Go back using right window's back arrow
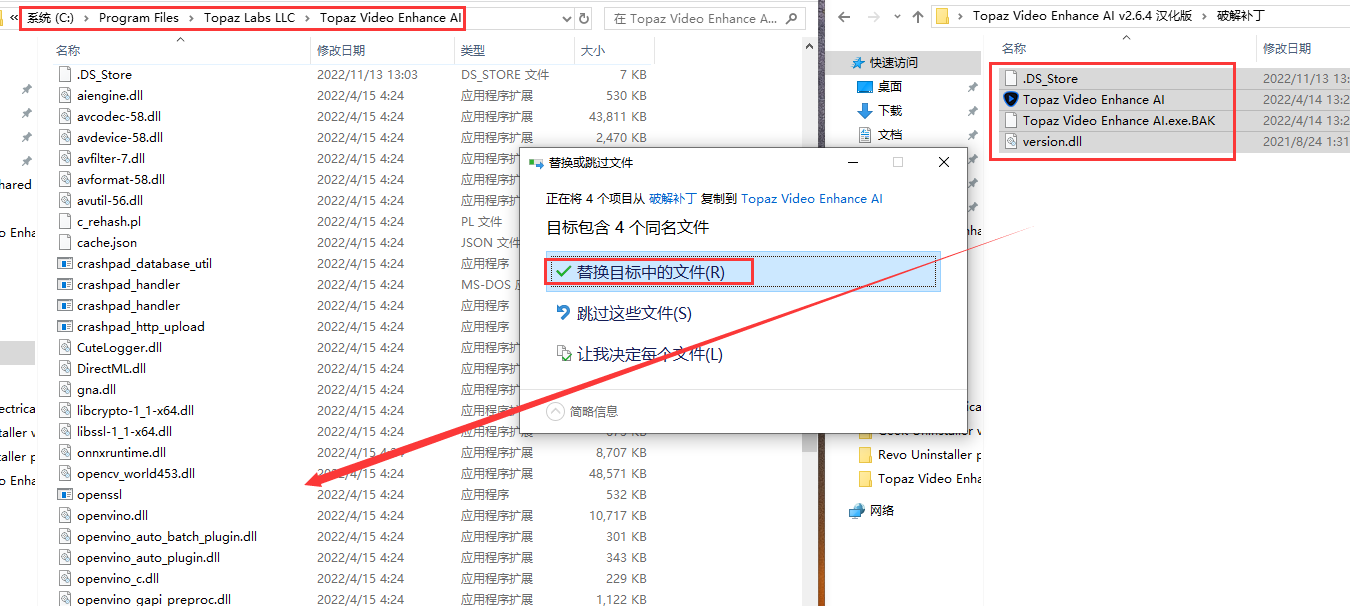The image size is (1350, 606). click(845, 16)
